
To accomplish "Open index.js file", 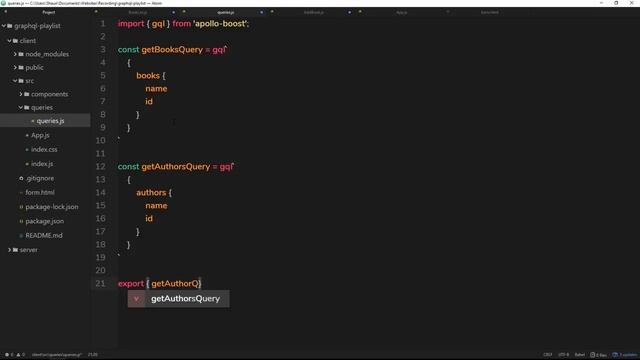I will pyautogui.click(x=42, y=164).
